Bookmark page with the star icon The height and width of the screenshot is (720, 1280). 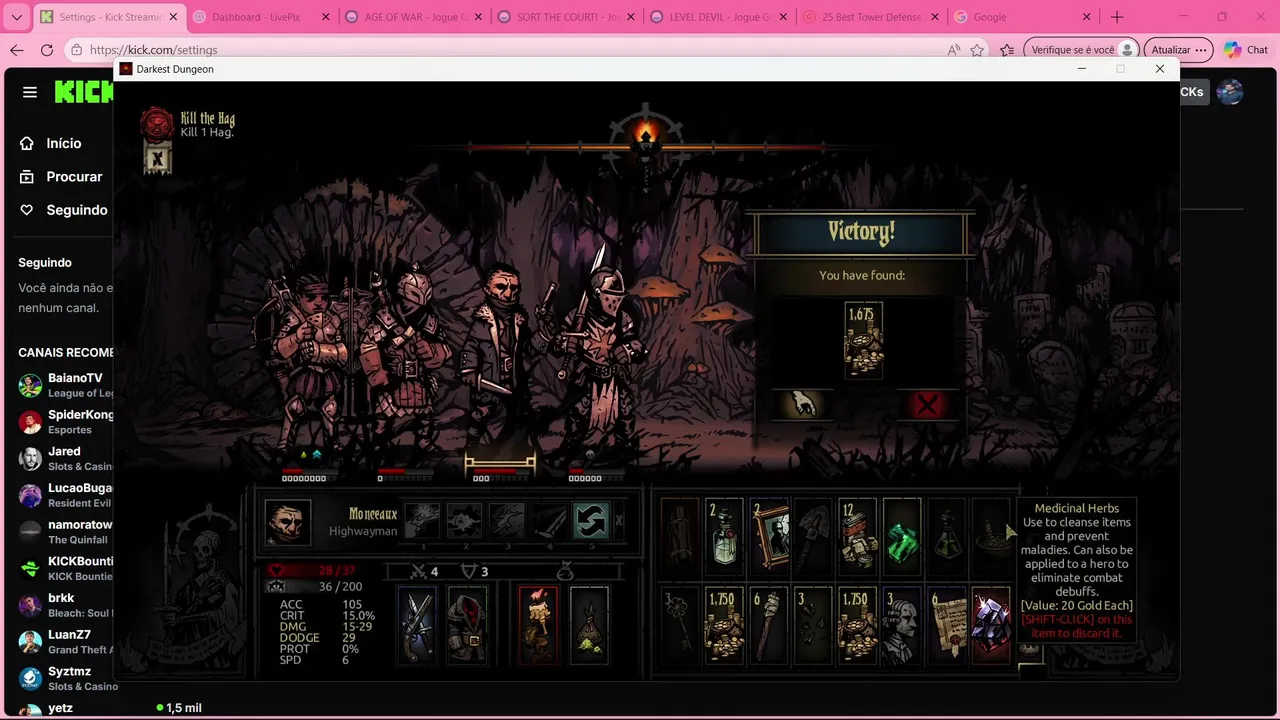point(977,50)
